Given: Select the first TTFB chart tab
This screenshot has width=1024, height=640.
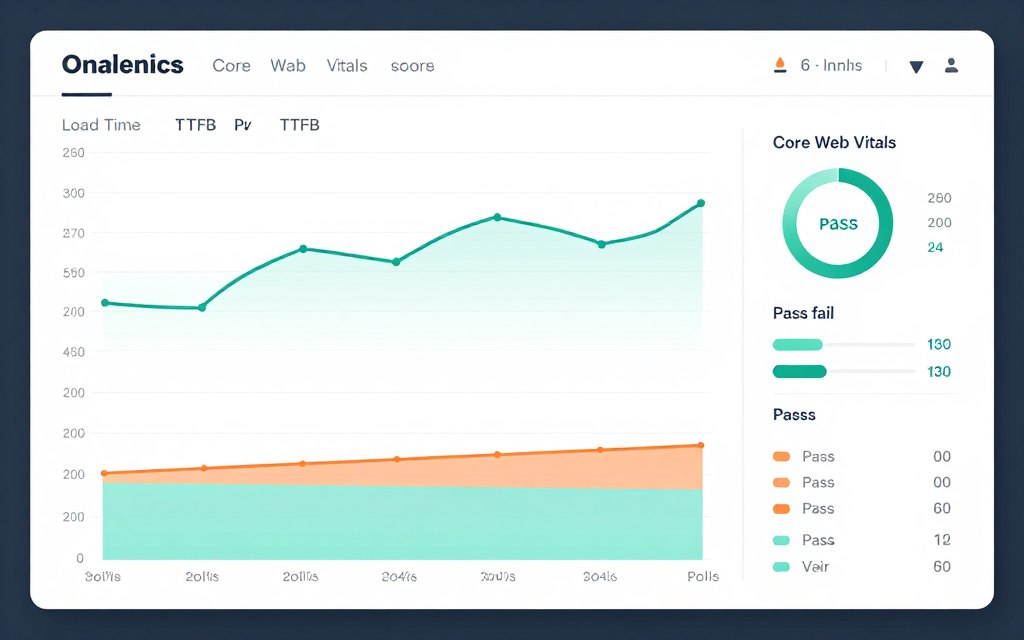Looking at the screenshot, I should coord(195,125).
